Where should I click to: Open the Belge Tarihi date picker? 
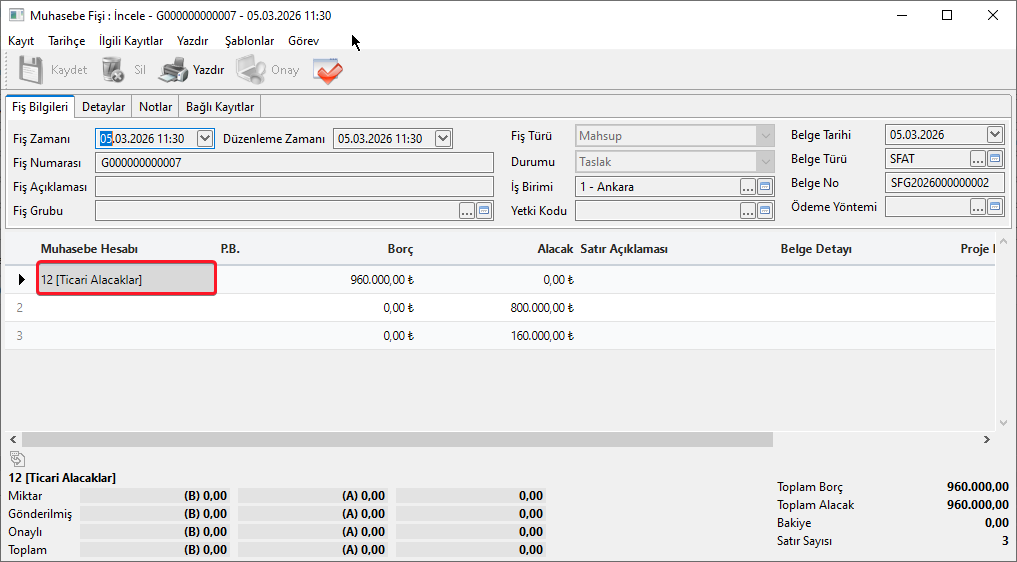pyautogui.click(x=994, y=135)
